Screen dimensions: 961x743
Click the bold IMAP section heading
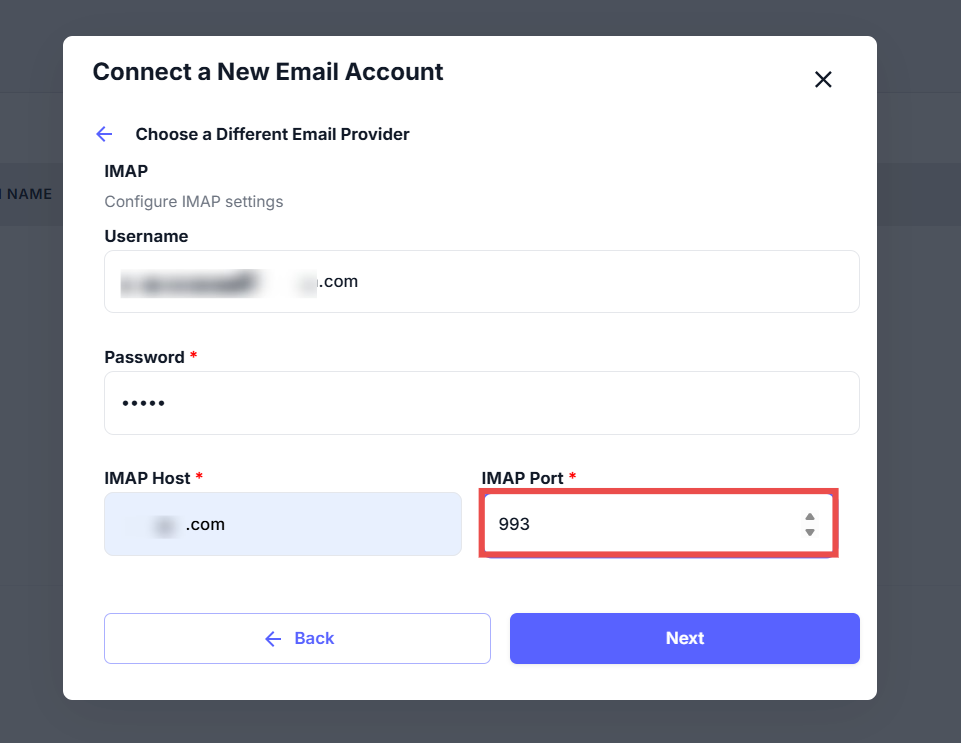coord(126,171)
